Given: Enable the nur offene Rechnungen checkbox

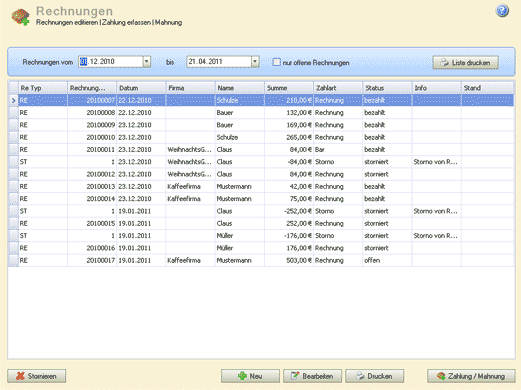Looking at the screenshot, I should tap(276, 62).
